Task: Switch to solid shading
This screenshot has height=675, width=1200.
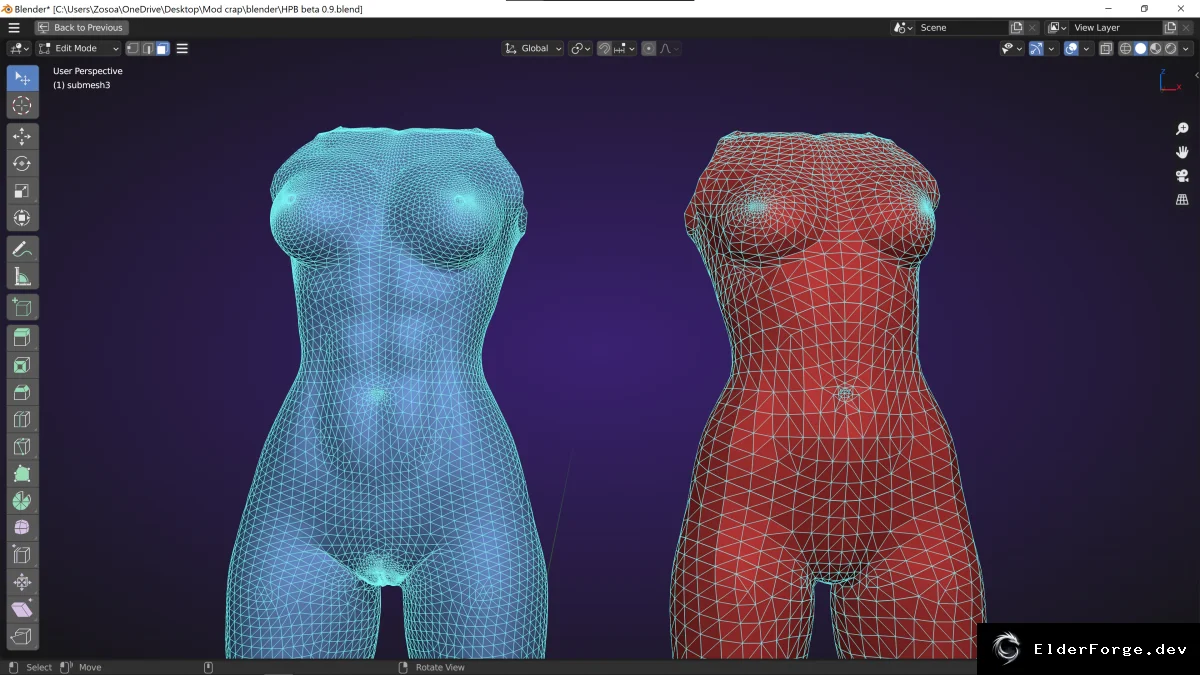Action: pyautogui.click(x=1140, y=48)
